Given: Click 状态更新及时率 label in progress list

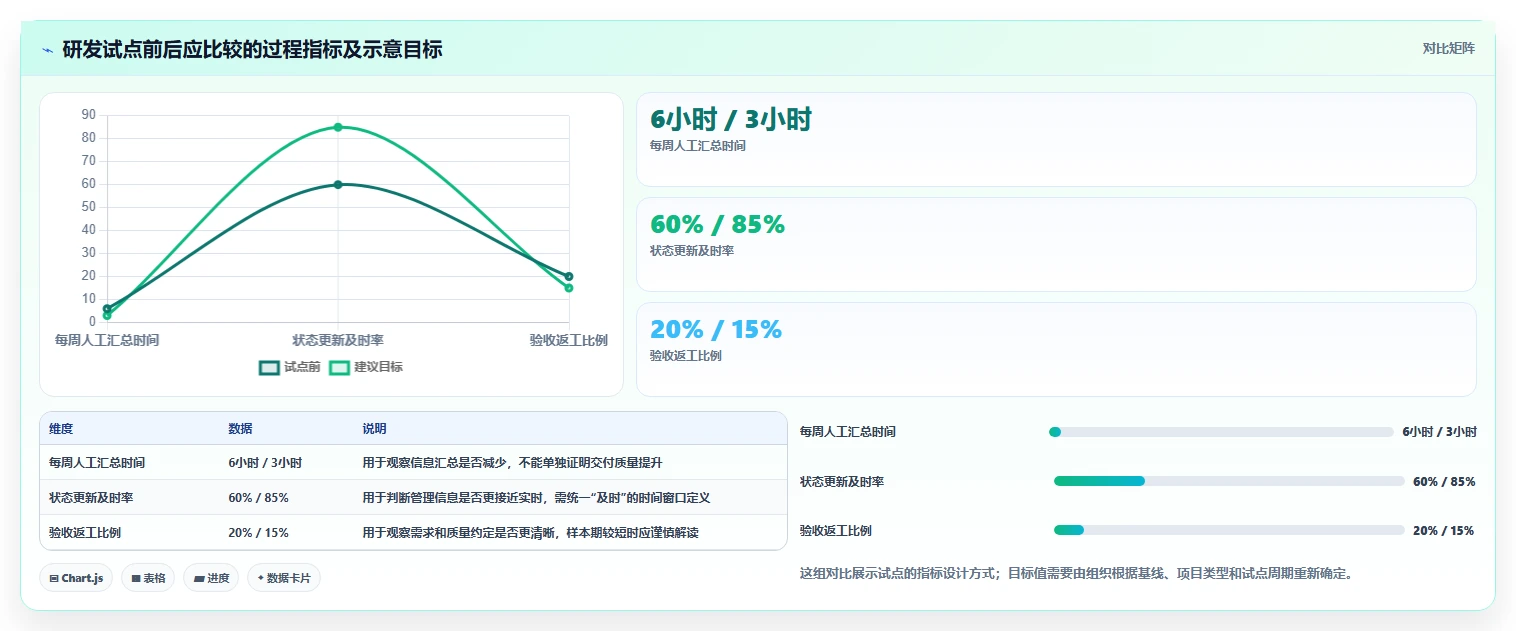Looking at the screenshot, I should [842, 481].
